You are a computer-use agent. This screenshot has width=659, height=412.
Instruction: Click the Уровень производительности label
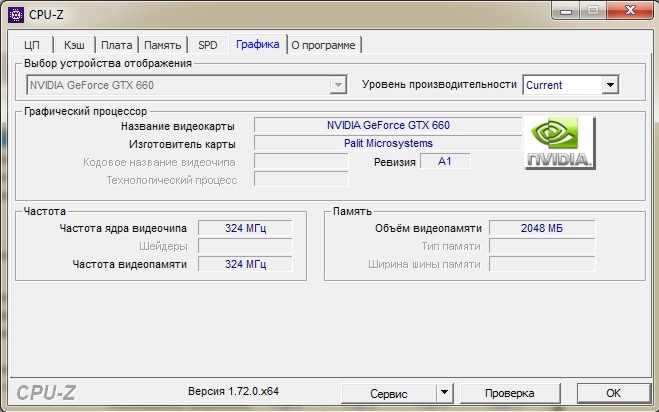pyautogui.click(x=439, y=85)
